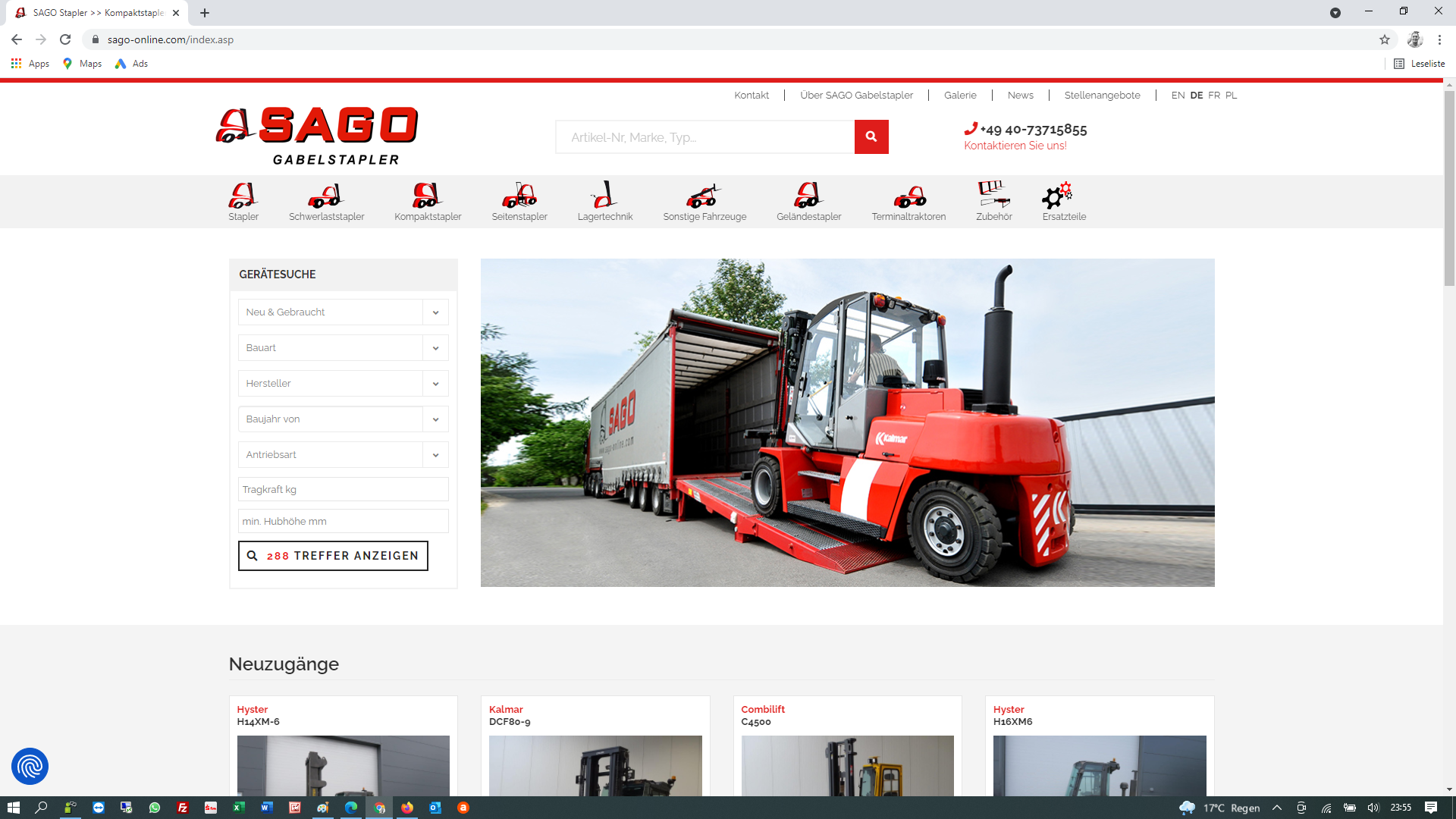Viewport: 1456px width, 819px height.
Task: Open a new browser tab
Action: (x=205, y=13)
